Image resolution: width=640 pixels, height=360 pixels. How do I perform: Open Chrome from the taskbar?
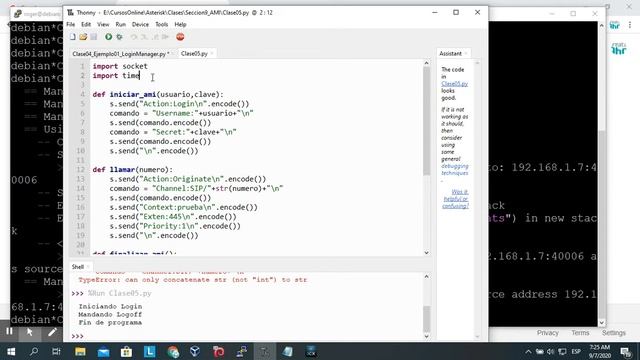click(173, 351)
